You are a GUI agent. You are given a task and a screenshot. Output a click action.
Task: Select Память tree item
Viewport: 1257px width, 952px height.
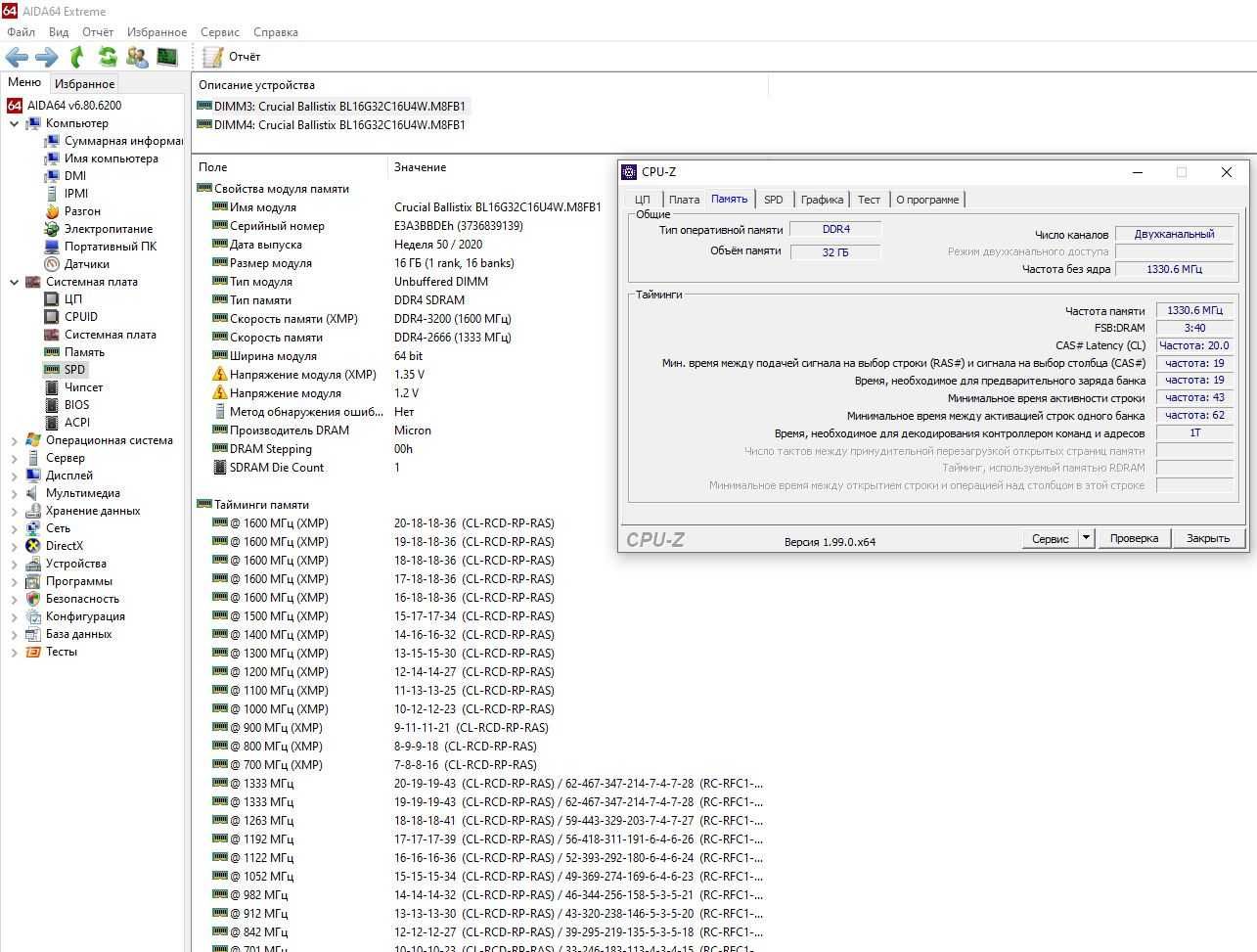click(x=84, y=352)
